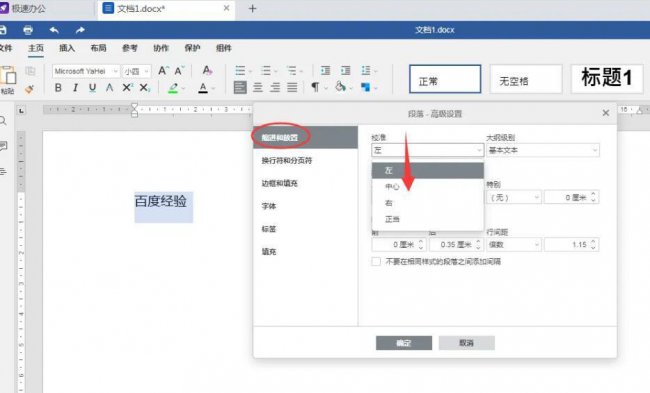Decrease the font size

point(179,71)
